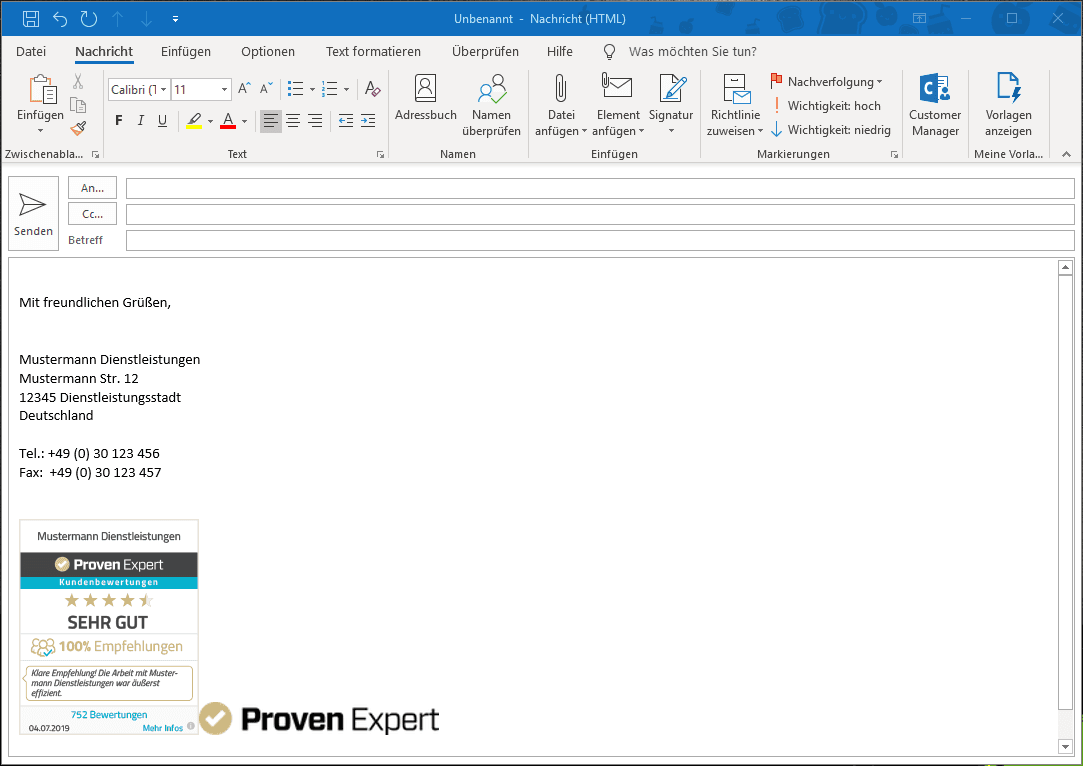The height and width of the screenshot is (766, 1083).
Task: Expand the Signatur dropdown
Action: [670, 131]
